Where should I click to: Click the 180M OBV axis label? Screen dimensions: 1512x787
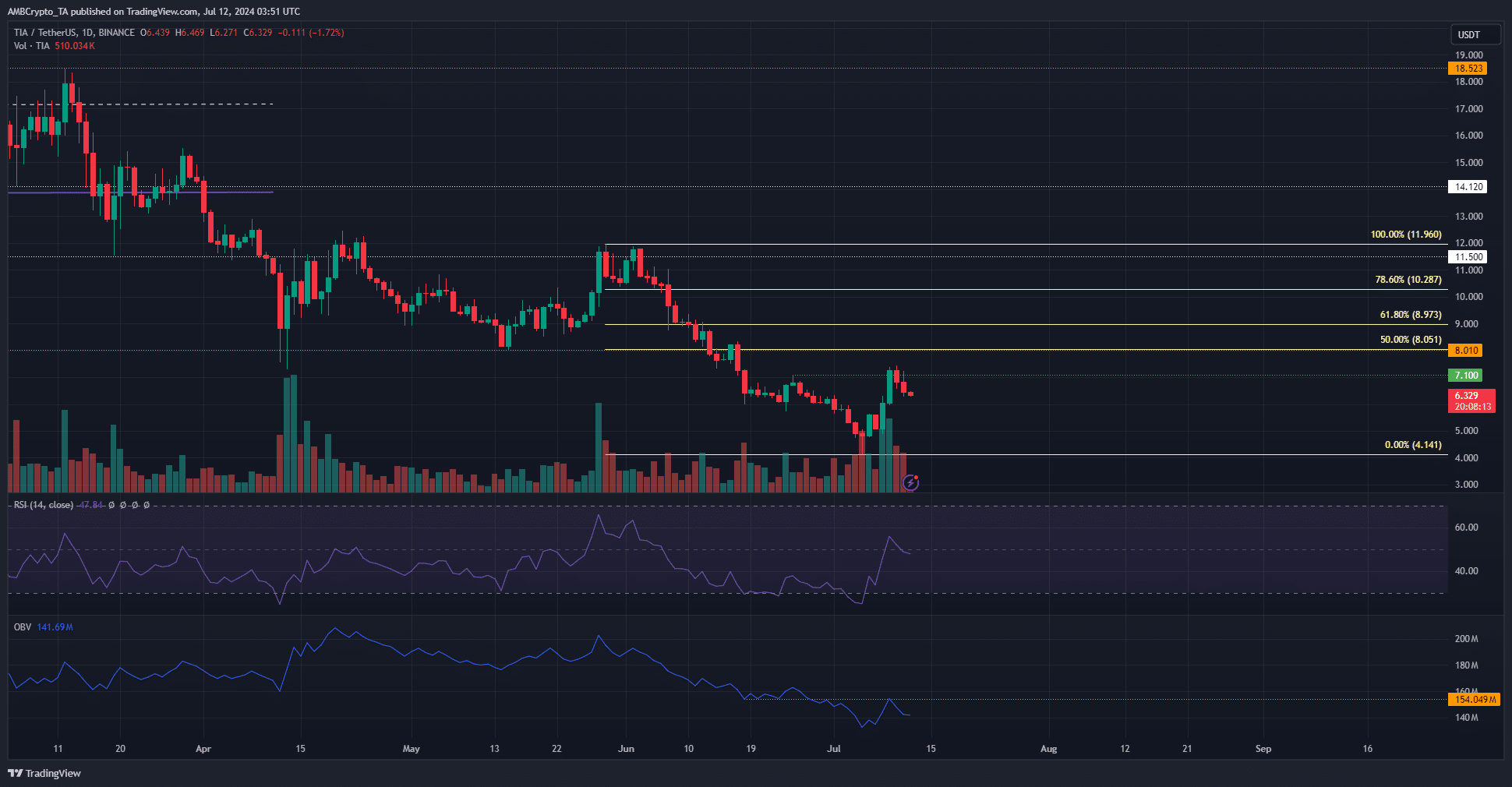point(1467,665)
